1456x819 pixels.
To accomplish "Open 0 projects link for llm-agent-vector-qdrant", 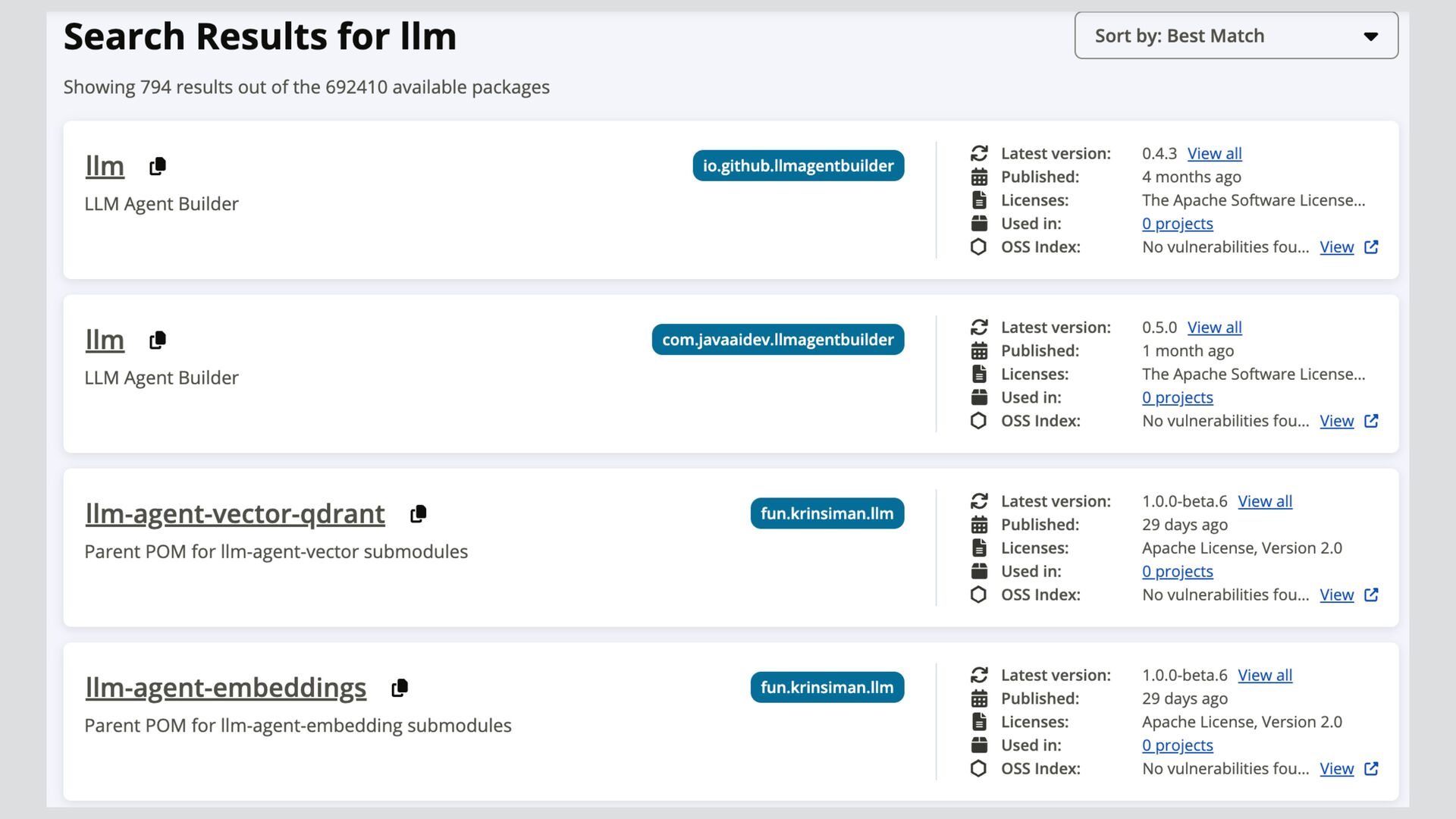I will coord(1177,572).
